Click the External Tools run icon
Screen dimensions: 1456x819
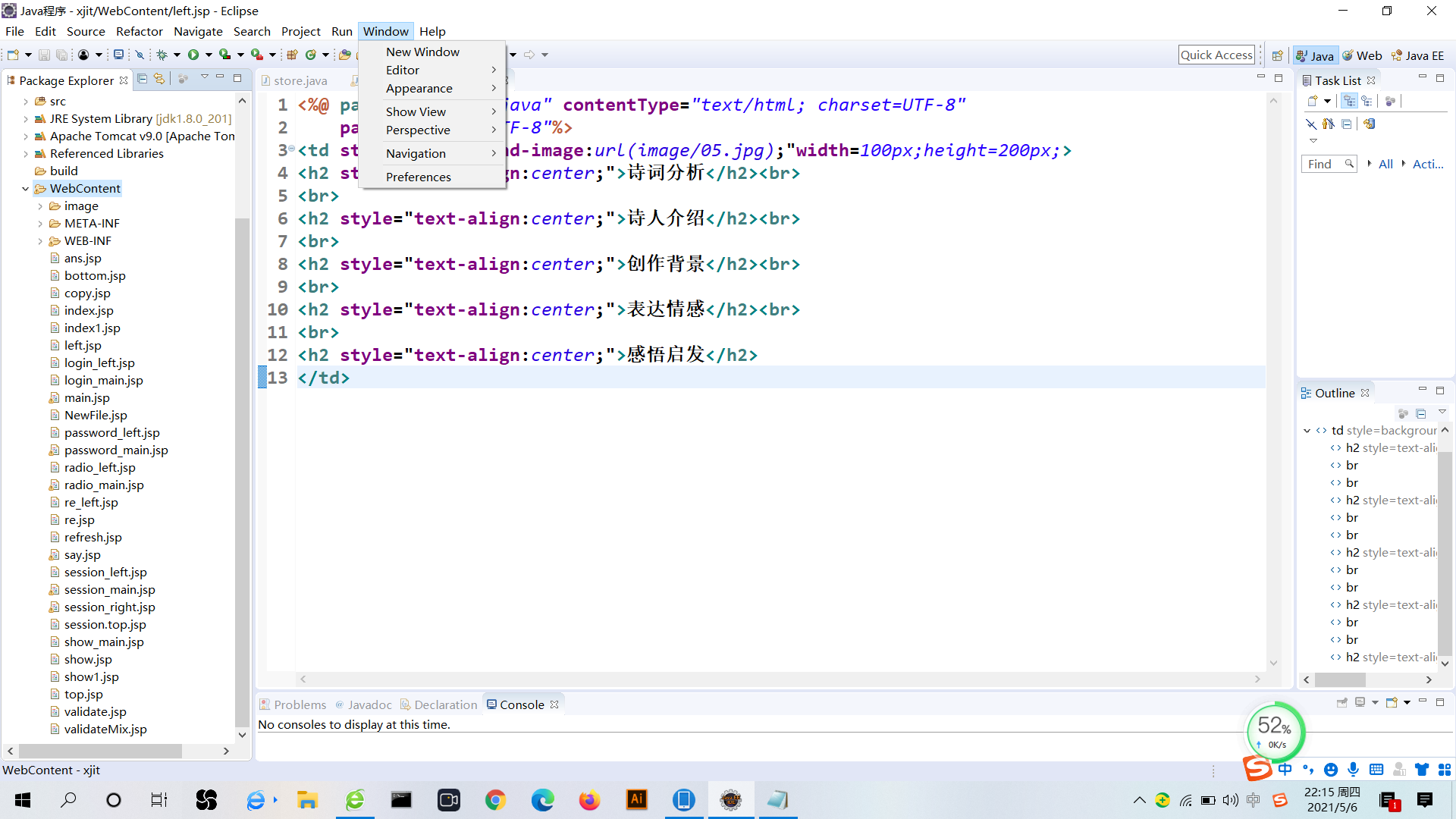coord(257,55)
